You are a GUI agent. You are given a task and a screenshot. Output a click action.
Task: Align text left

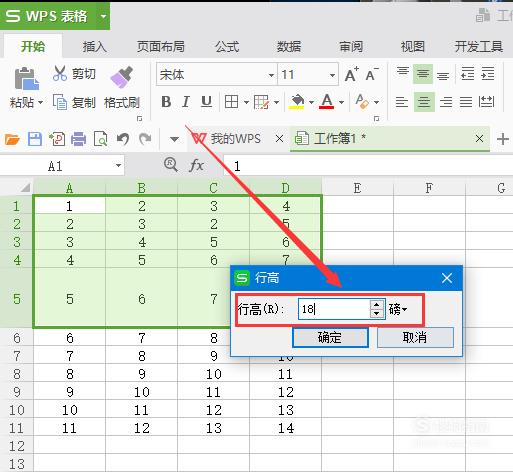click(x=402, y=102)
